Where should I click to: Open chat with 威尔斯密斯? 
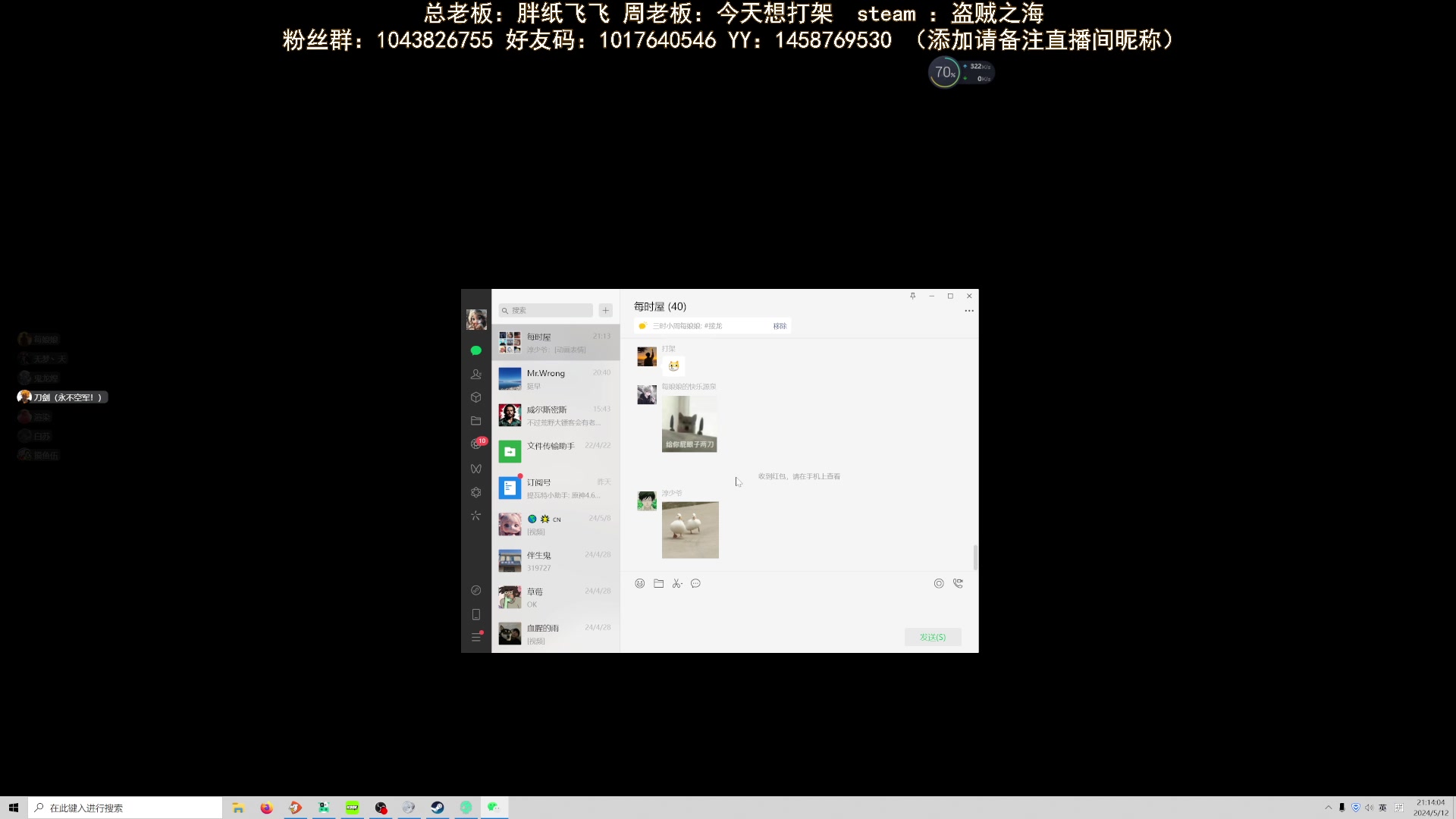coord(556,415)
